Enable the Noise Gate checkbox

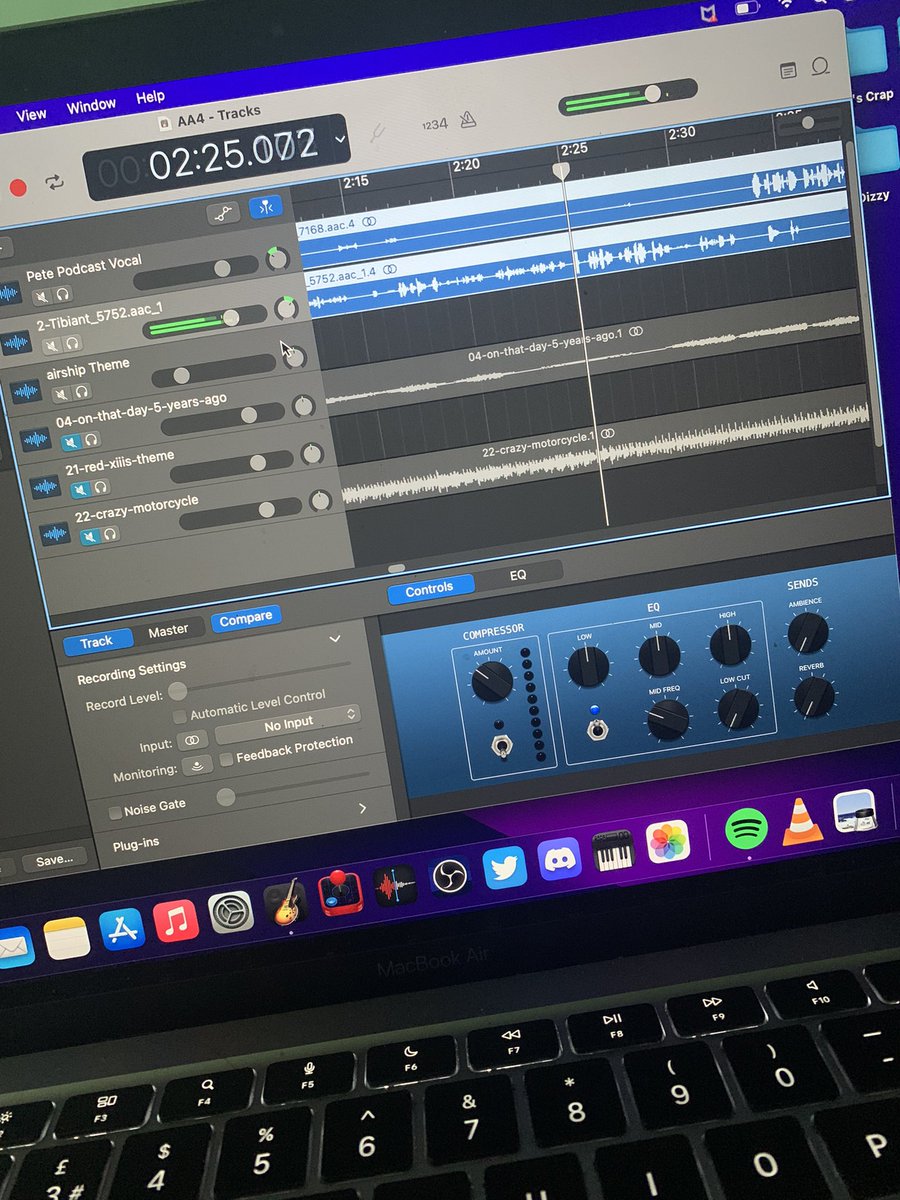[x=115, y=812]
